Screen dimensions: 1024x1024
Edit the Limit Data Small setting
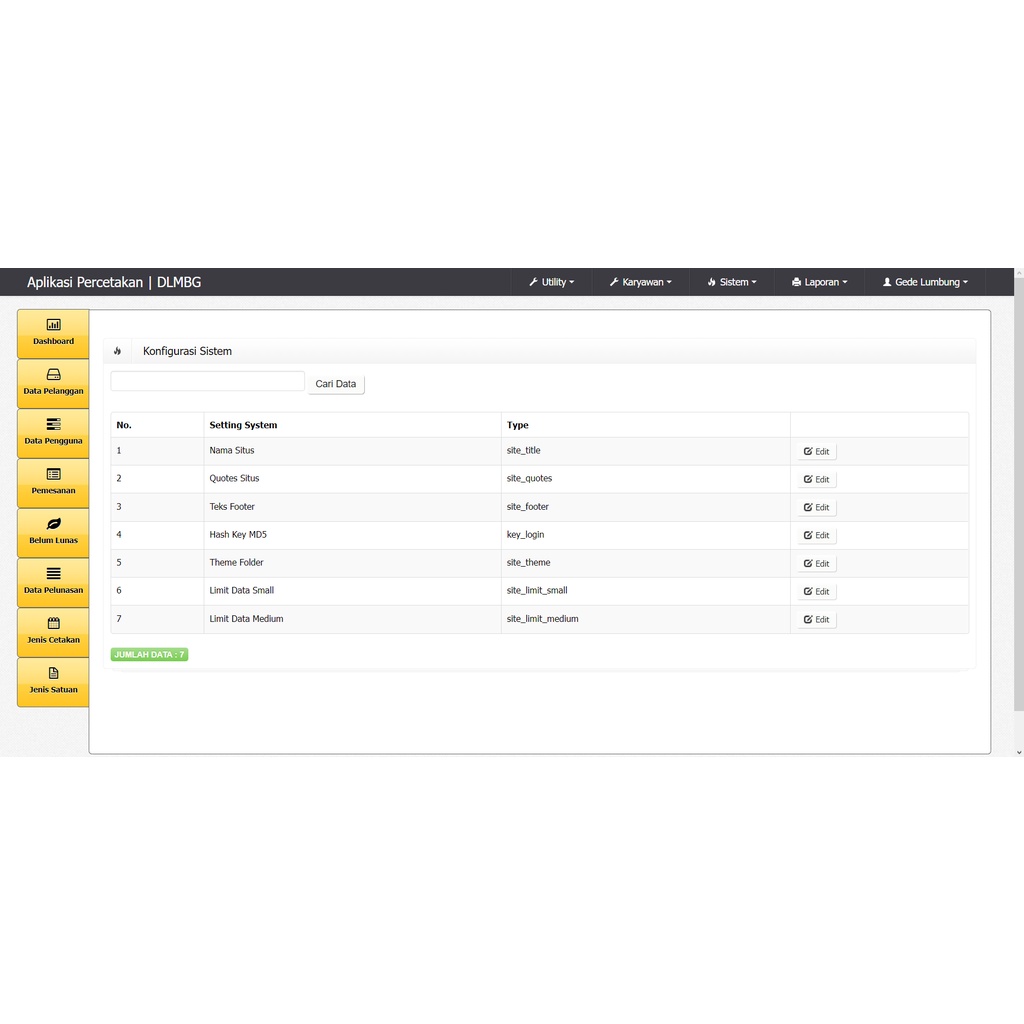click(x=816, y=592)
